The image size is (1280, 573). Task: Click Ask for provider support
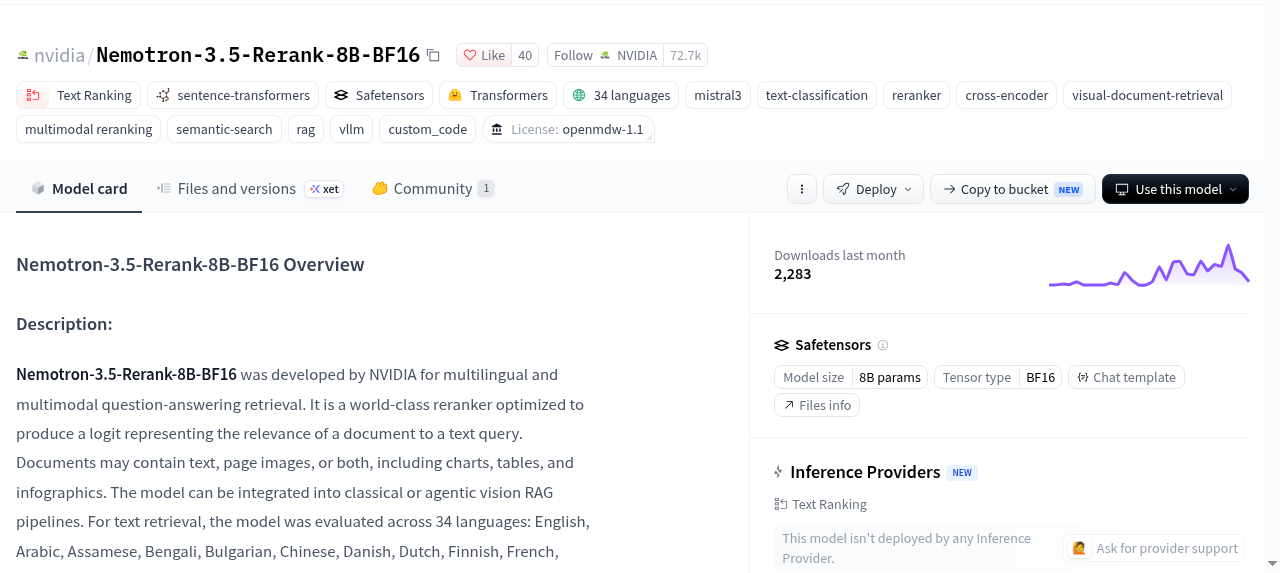pyautogui.click(x=1155, y=548)
